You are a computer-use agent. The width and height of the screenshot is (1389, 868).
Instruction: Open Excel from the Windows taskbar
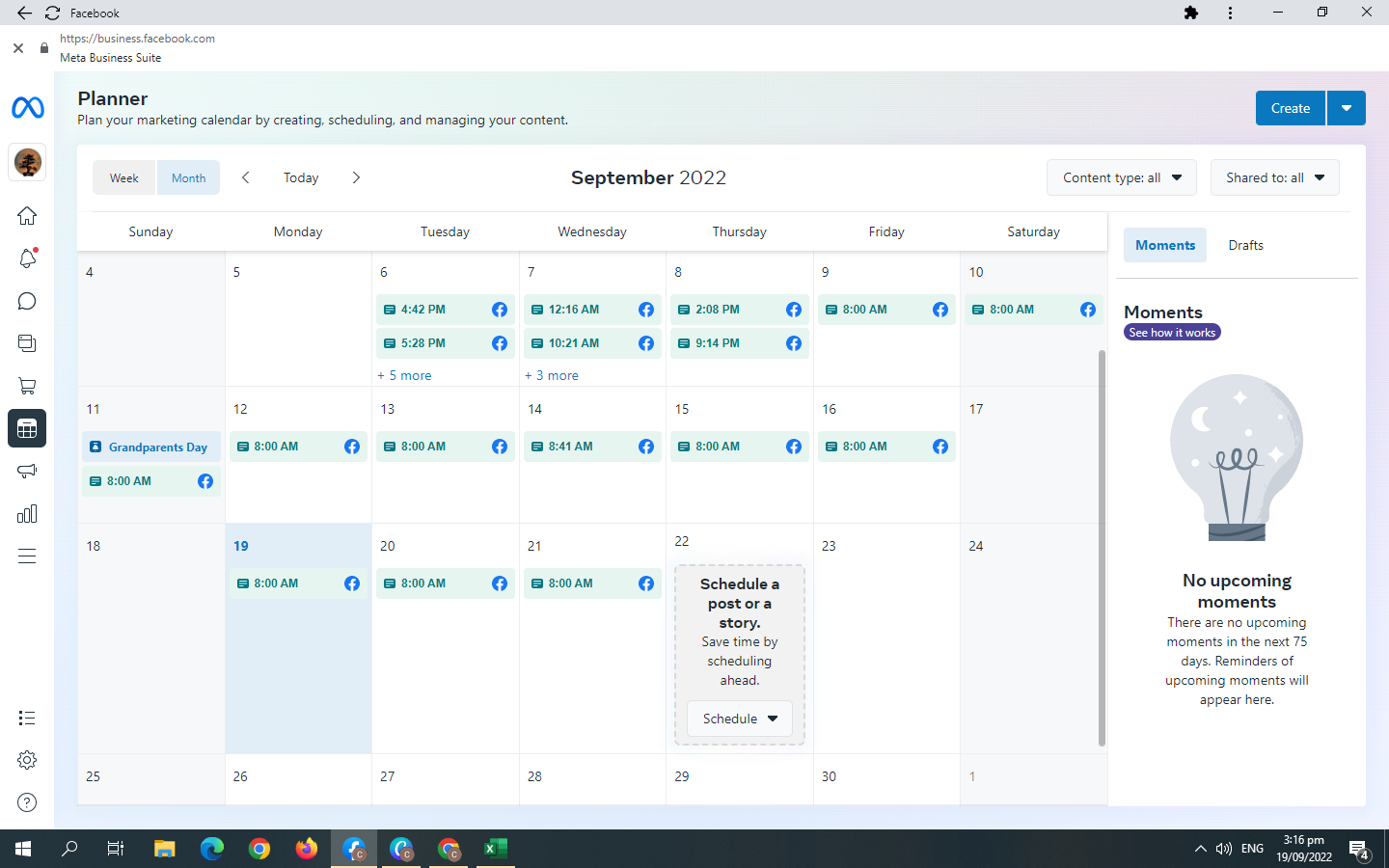pyautogui.click(x=495, y=849)
